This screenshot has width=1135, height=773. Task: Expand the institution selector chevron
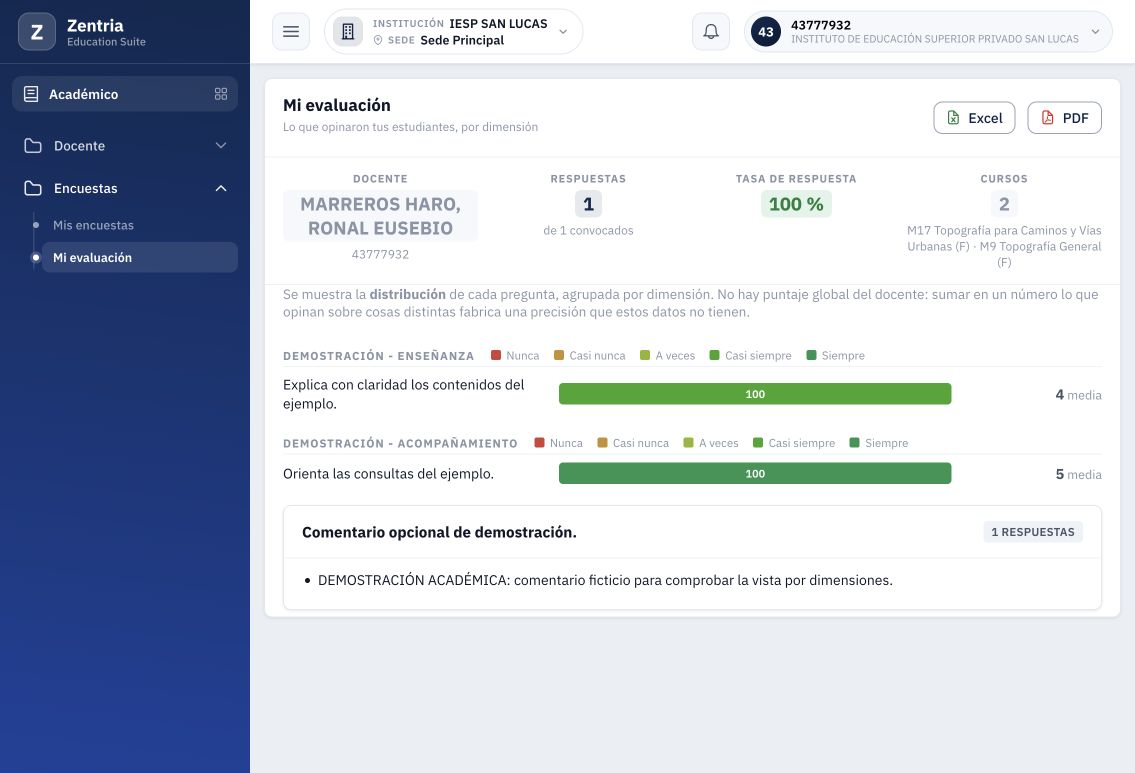[x=563, y=32]
